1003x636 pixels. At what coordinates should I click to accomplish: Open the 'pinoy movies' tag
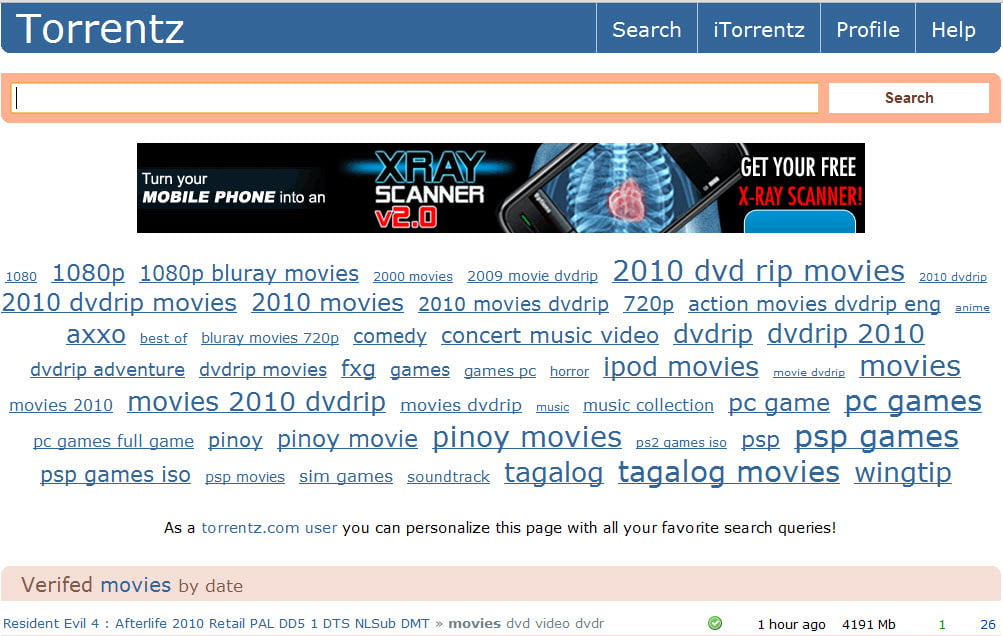(526, 438)
